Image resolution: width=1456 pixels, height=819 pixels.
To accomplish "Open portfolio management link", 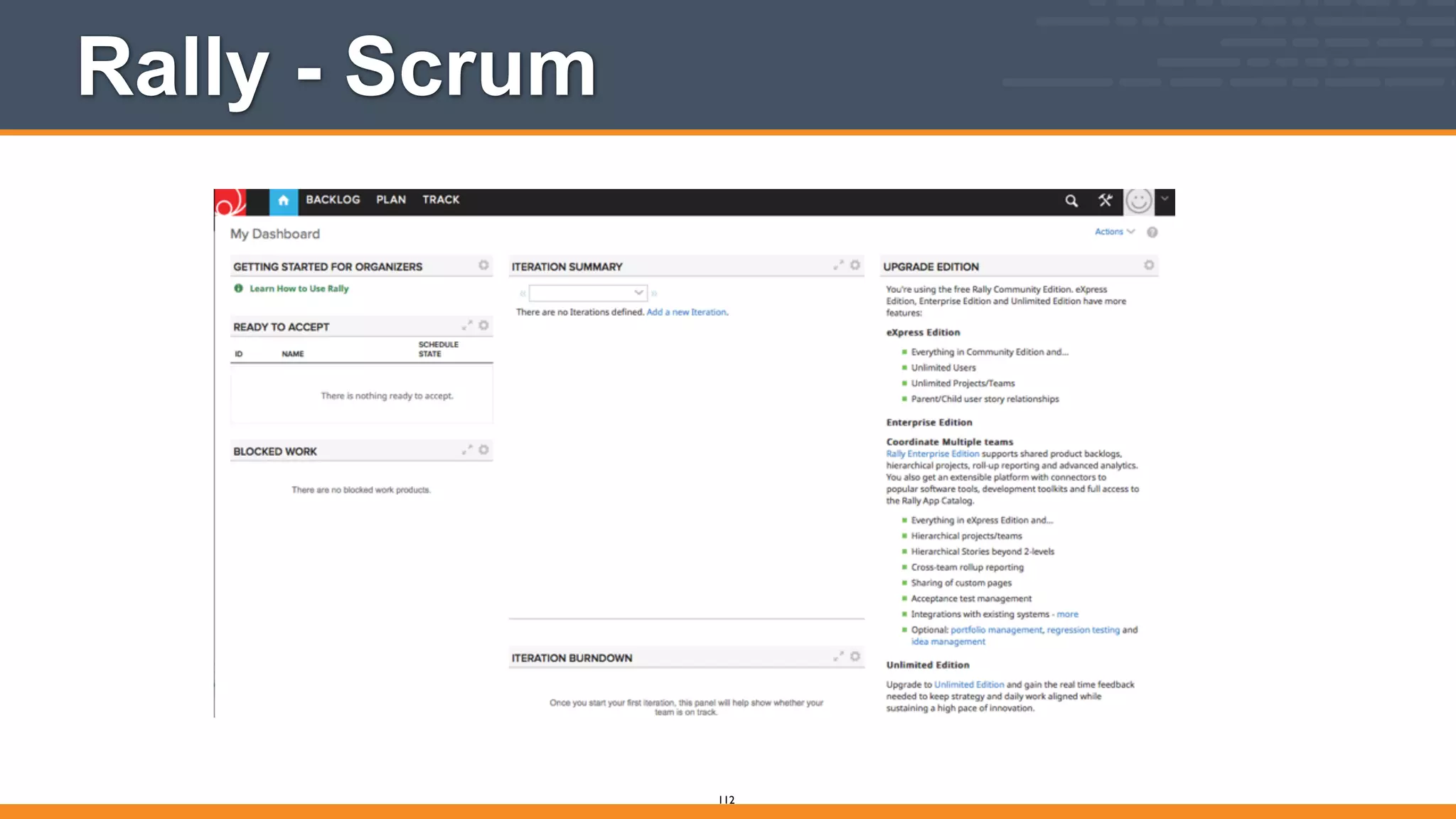I will pyautogui.click(x=996, y=630).
